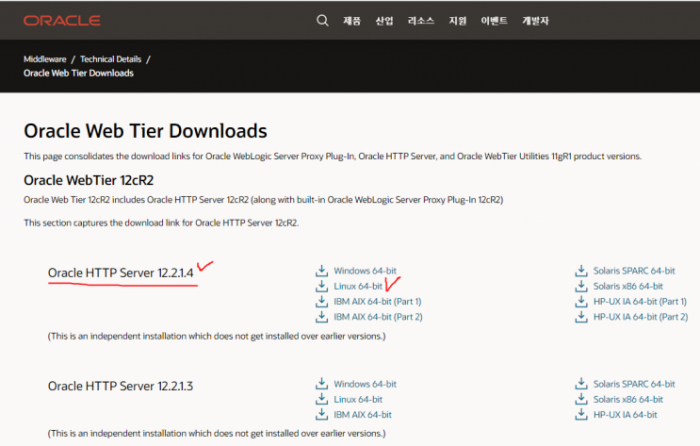This screenshot has width=700, height=446.
Task: Click the Oracle WebTier 12cR2 heading
Action: (x=88, y=180)
